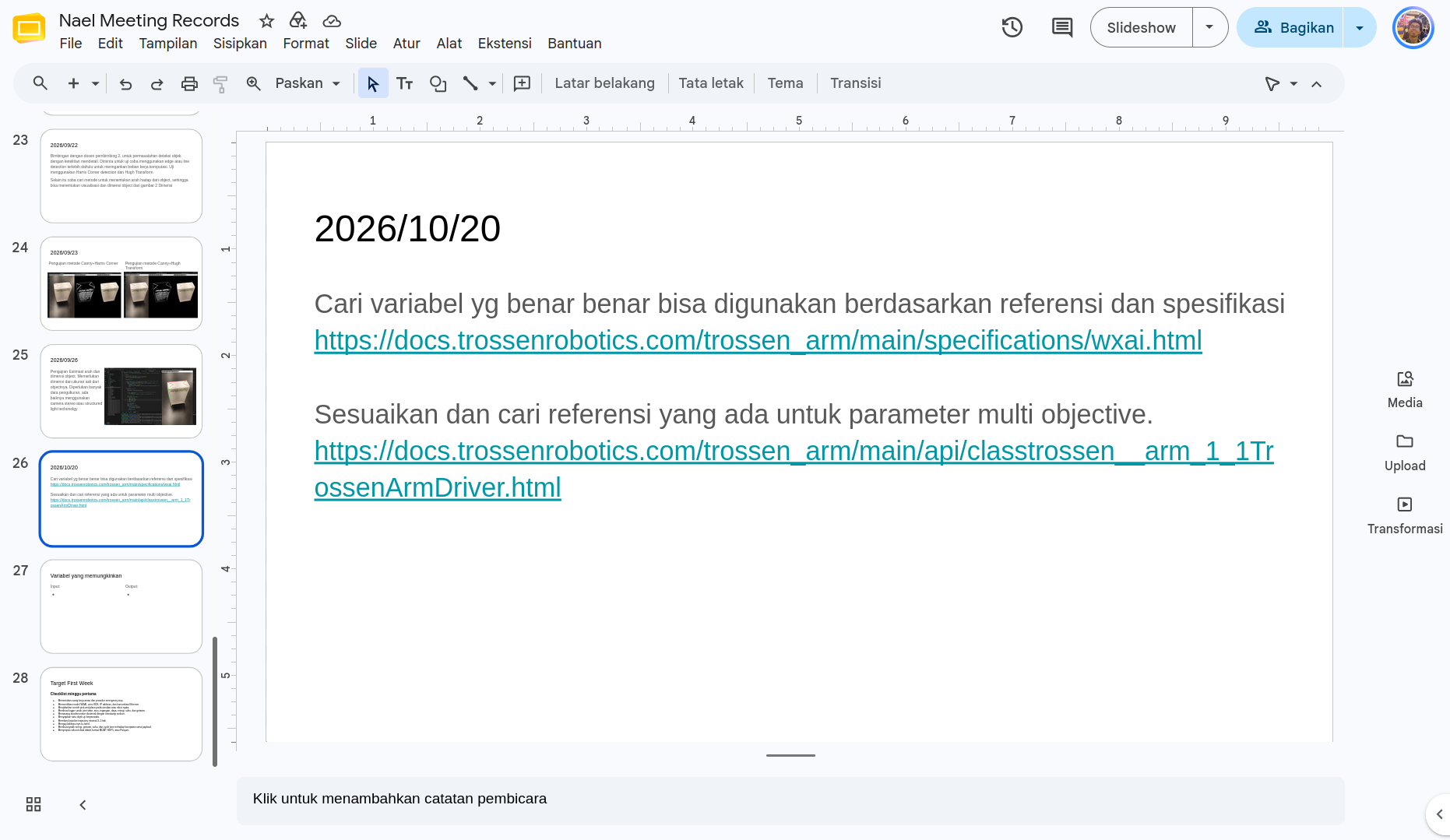Star the Nael Meeting Records document
Image resolution: width=1450 pixels, height=840 pixels.
click(266, 21)
